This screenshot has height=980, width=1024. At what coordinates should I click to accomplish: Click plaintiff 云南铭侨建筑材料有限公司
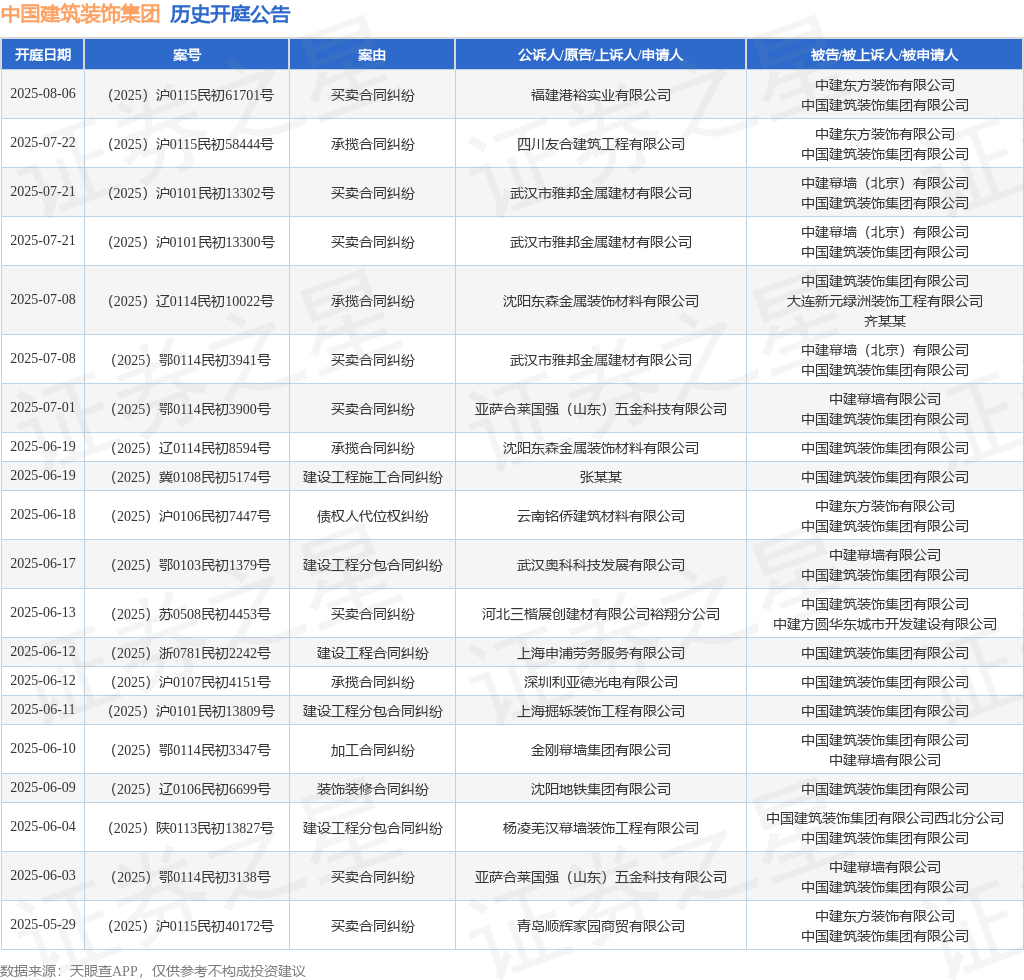point(601,516)
